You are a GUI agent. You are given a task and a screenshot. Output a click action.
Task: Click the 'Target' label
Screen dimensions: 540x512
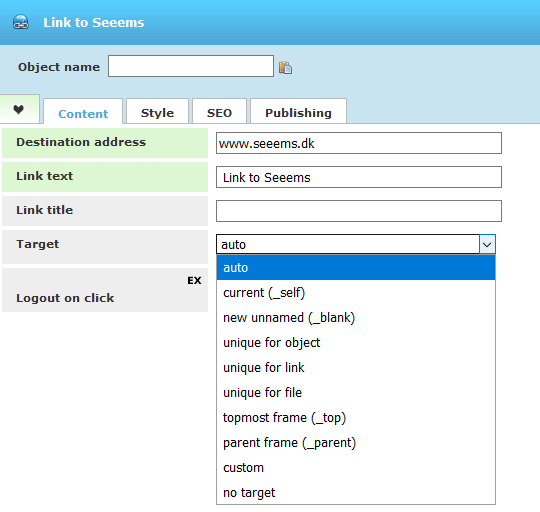(x=38, y=244)
